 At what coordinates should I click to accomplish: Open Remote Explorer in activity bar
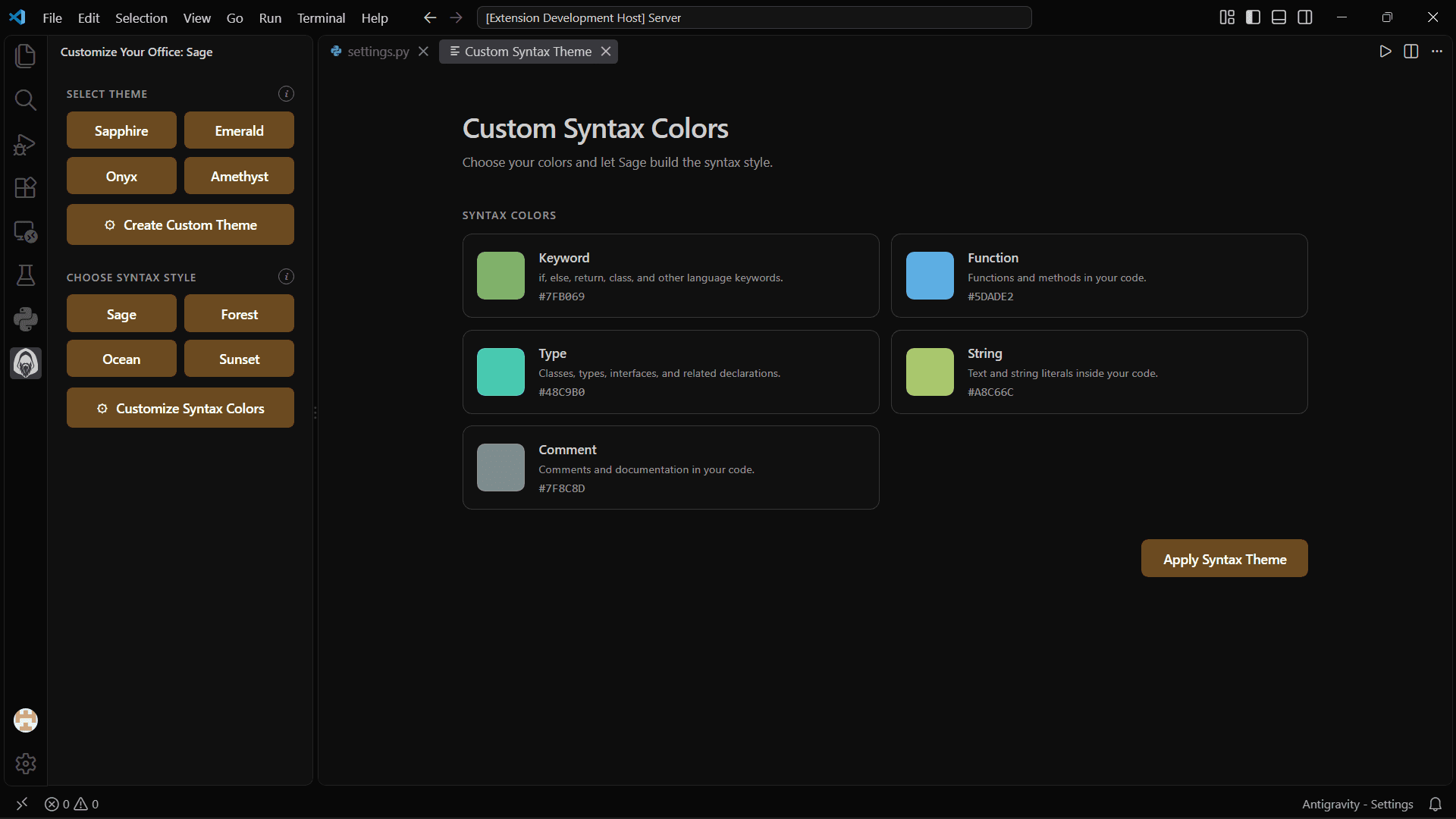[x=26, y=231]
